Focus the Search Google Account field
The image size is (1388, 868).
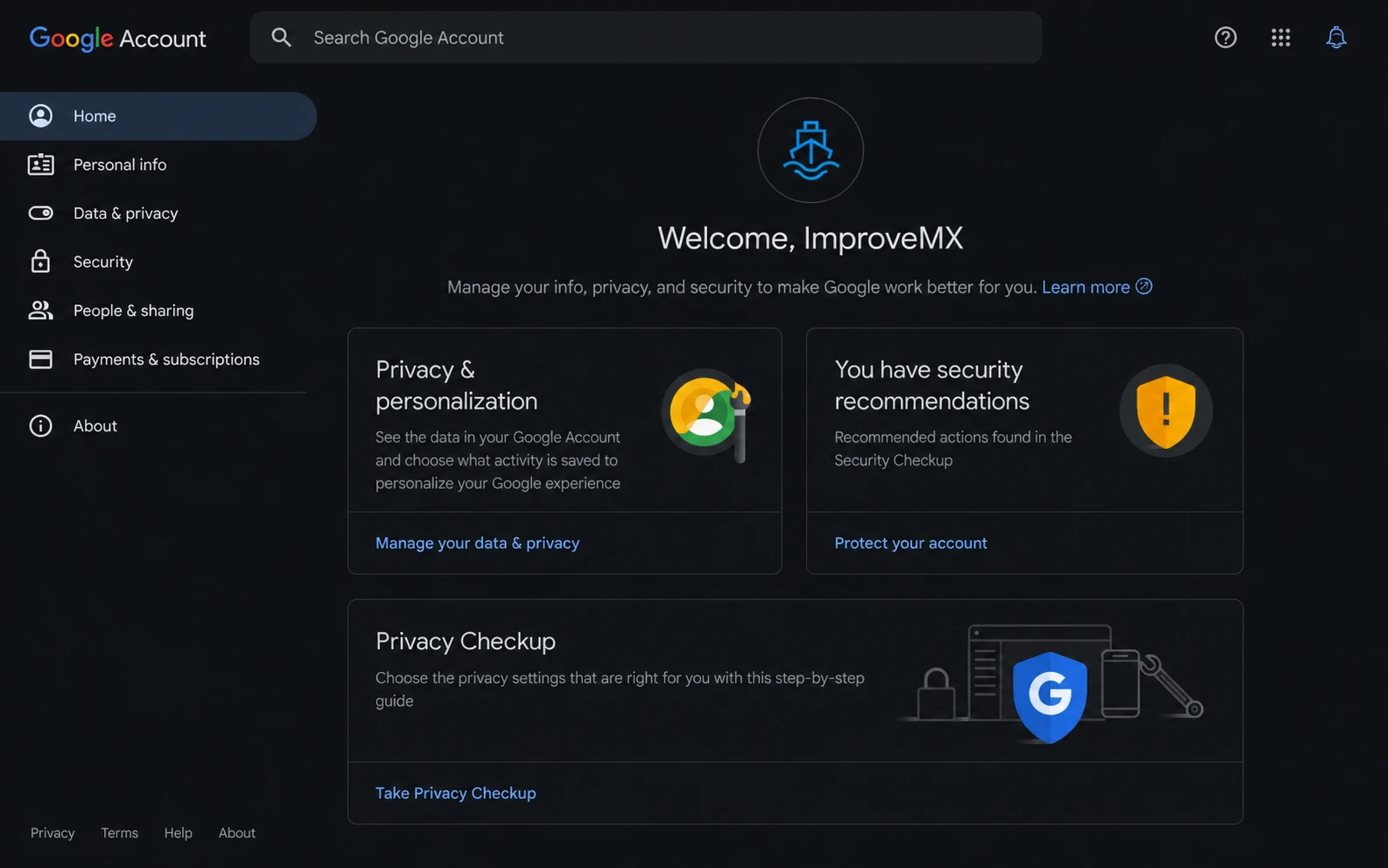[x=646, y=37]
